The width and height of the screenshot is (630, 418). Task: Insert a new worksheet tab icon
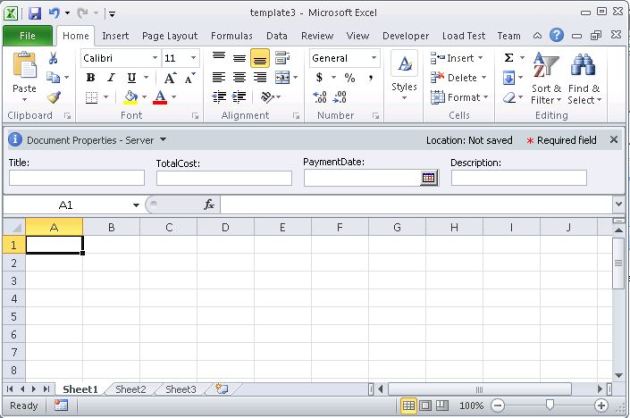tap(221, 389)
